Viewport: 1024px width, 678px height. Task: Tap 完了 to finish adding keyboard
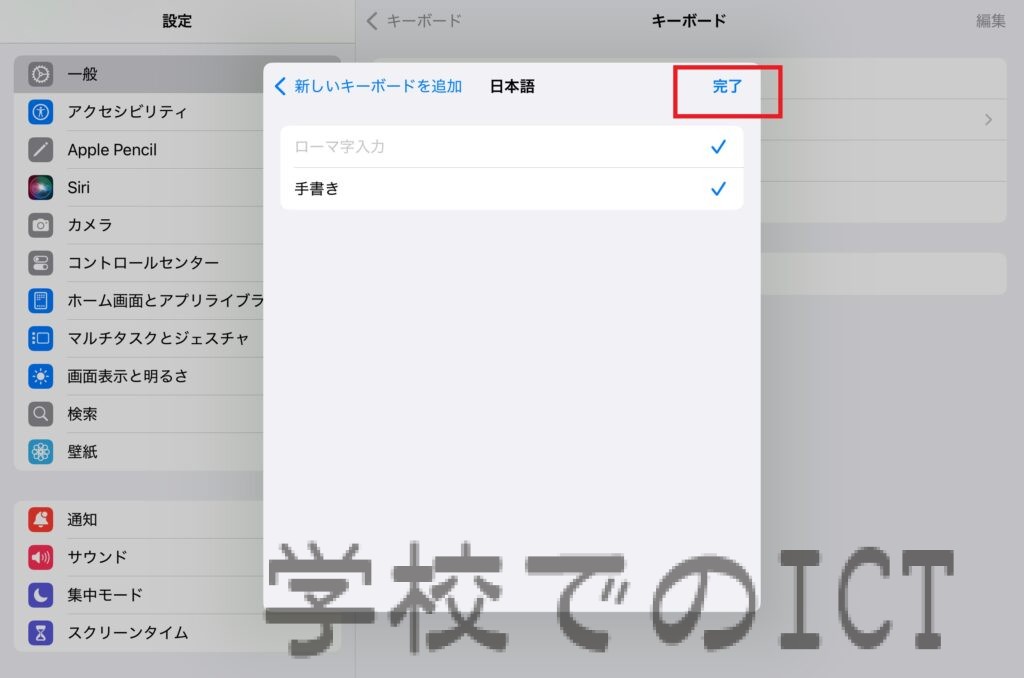[727, 86]
